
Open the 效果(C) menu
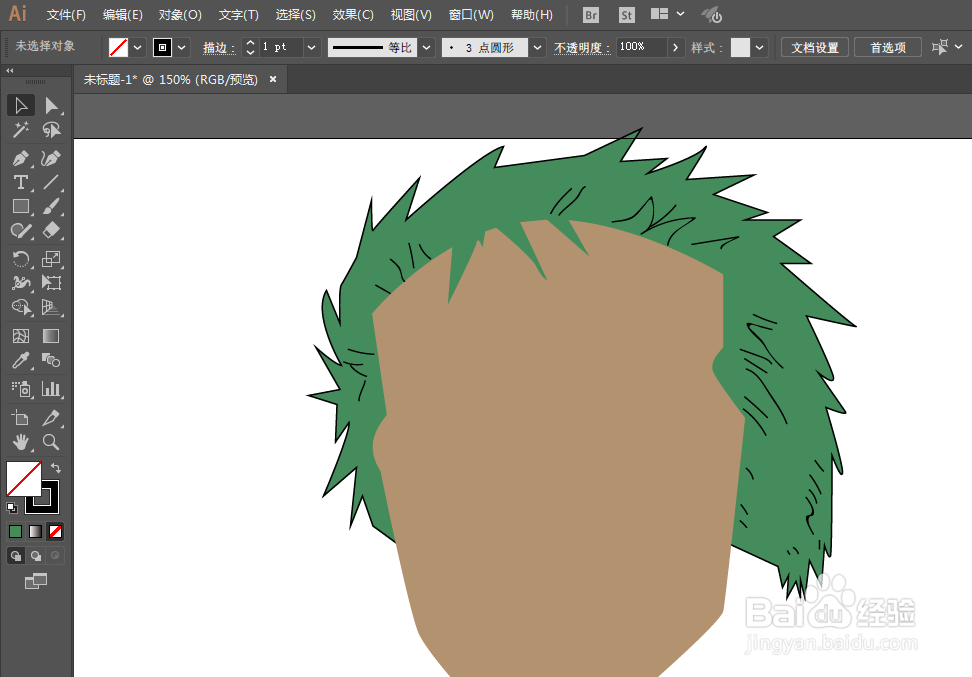353,14
